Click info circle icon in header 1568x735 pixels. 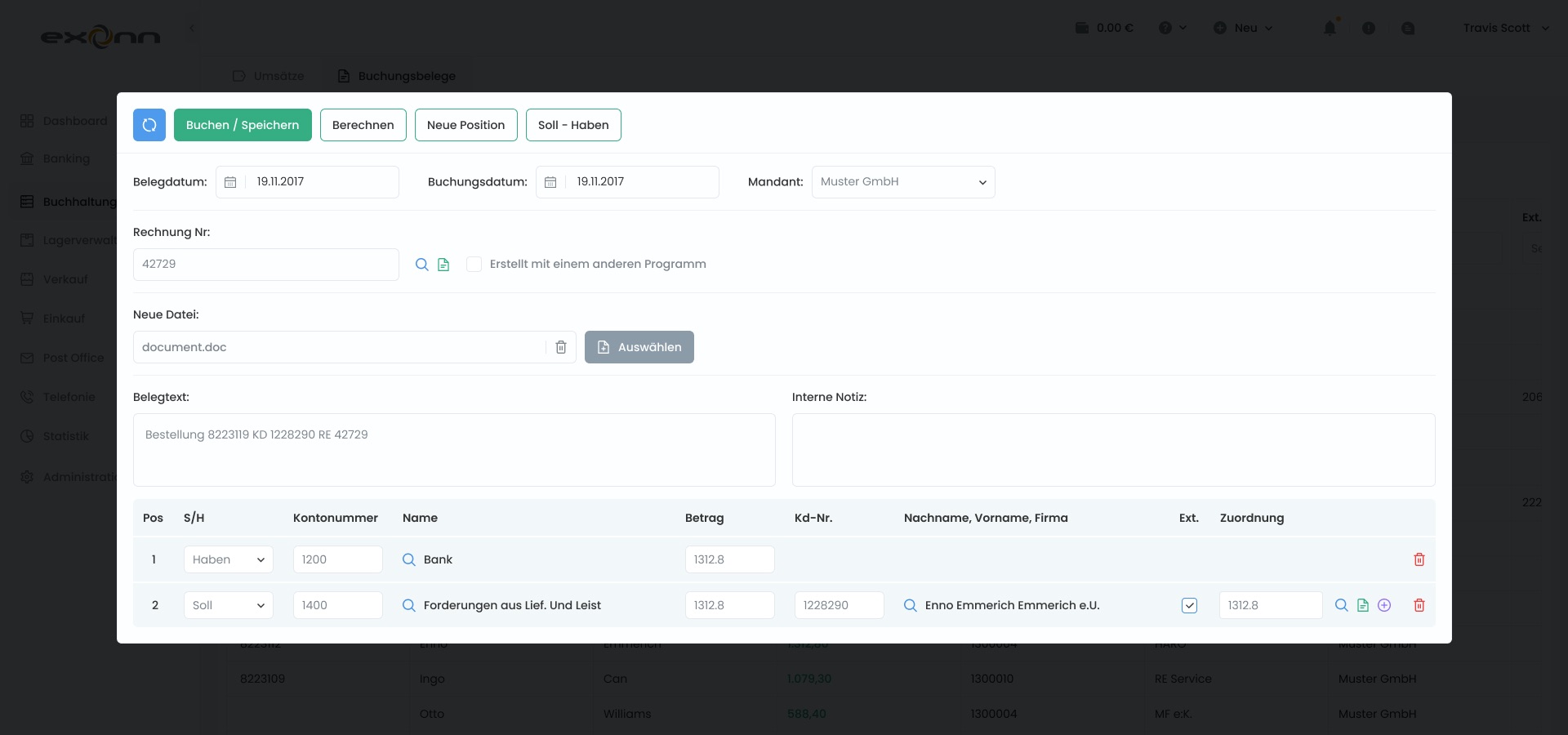[1369, 28]
